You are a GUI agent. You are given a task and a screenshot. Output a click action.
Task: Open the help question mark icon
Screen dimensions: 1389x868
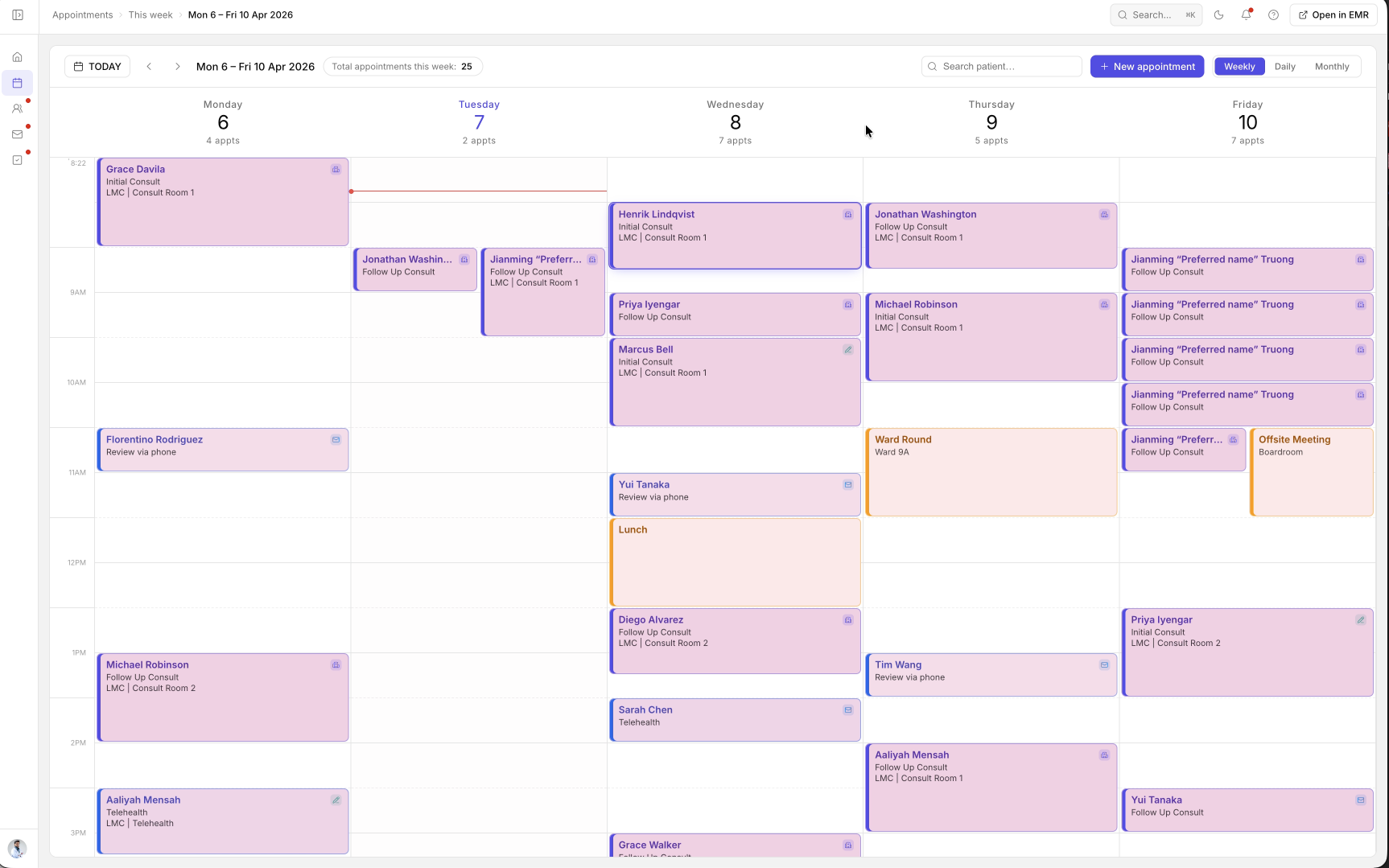coord(1273,15)
